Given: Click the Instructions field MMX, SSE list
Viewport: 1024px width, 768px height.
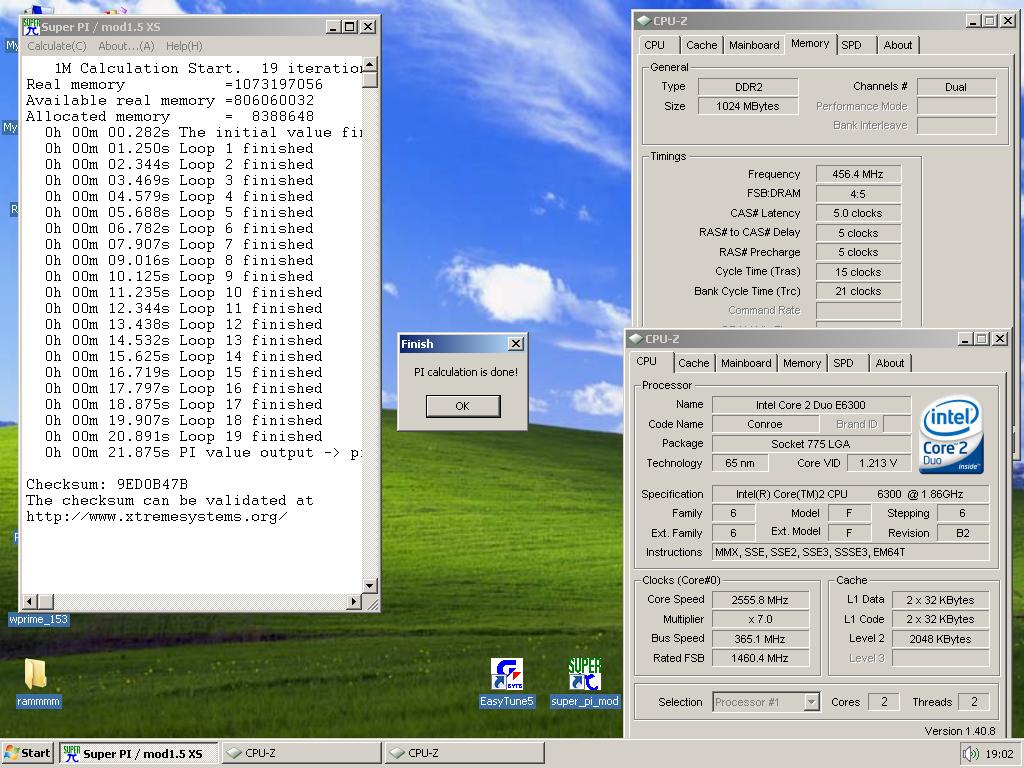Looking at the screenshot, I should coord(850,552).
